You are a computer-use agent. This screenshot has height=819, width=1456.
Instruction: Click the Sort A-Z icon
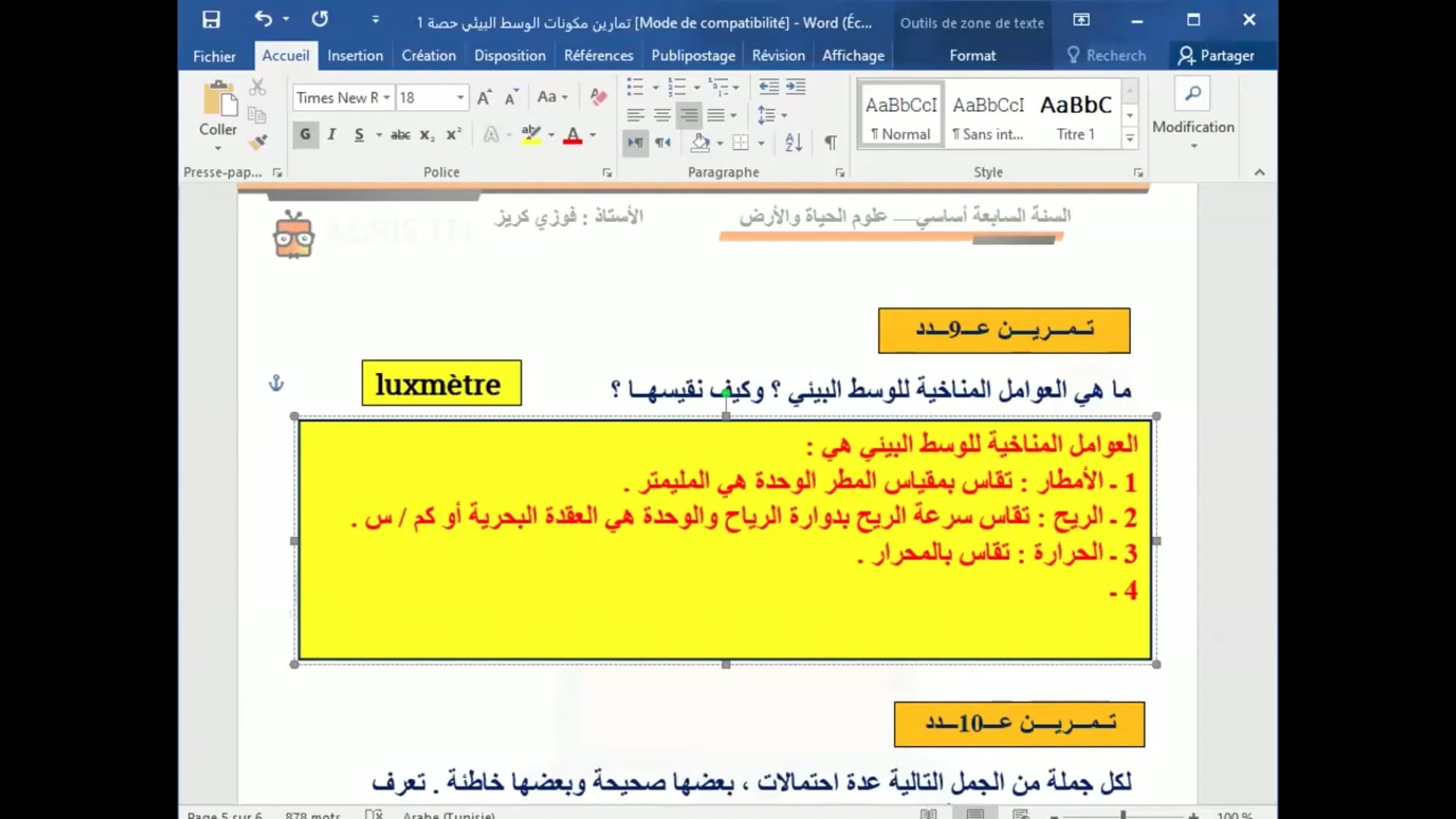pyautogui.click(x=793, y=143)
